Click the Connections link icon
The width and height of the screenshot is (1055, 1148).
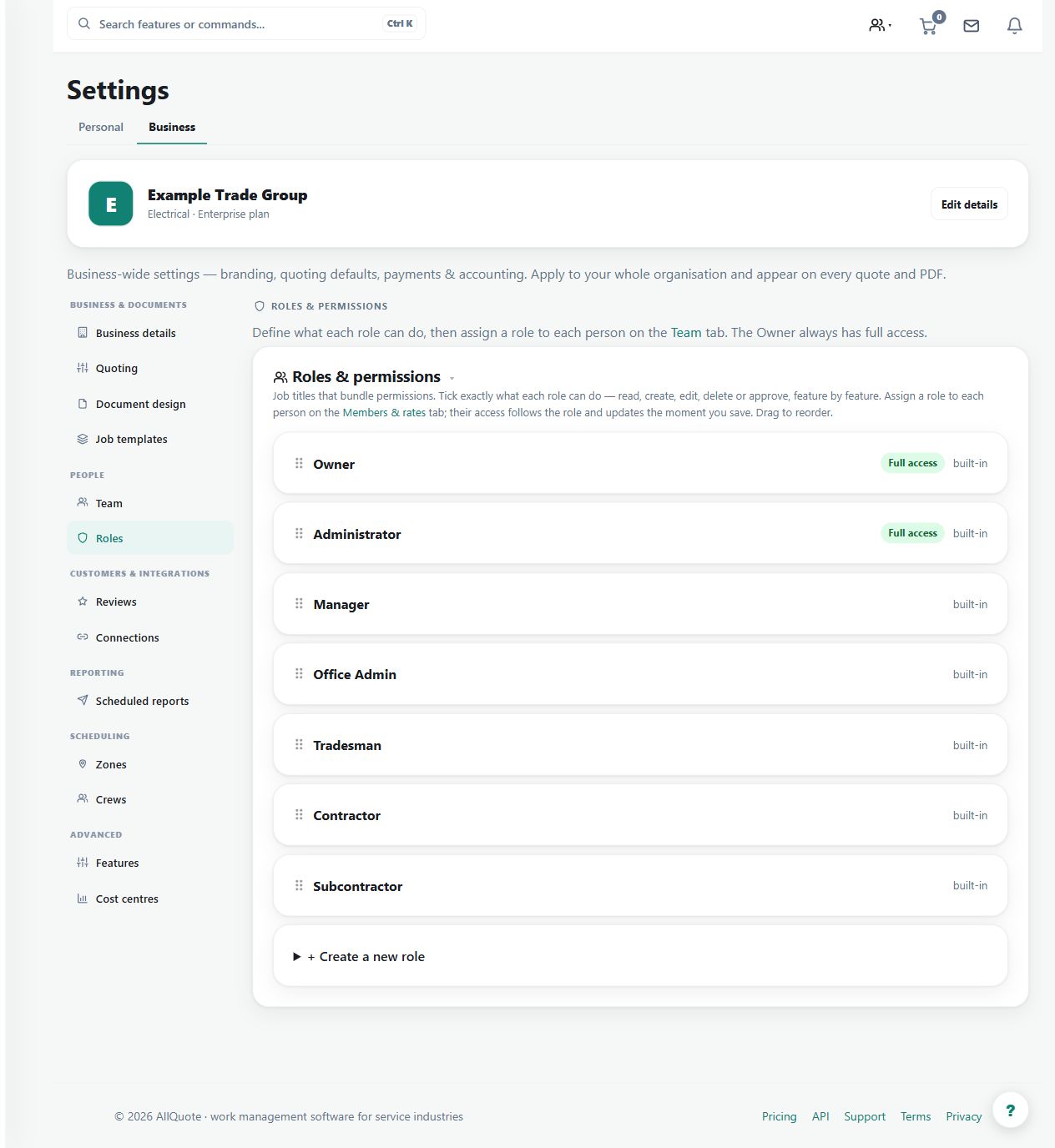pyautogui.click(x=83, y=637)
